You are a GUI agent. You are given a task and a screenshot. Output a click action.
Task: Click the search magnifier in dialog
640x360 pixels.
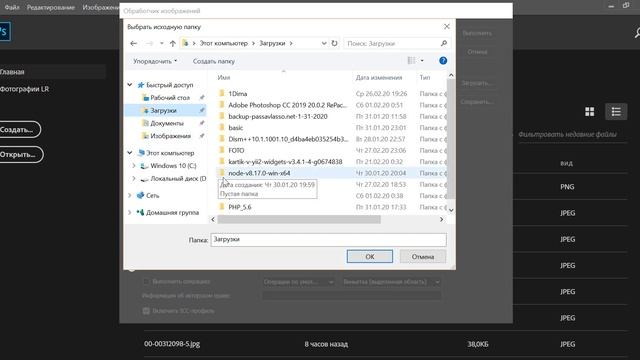tap(444, 43)
